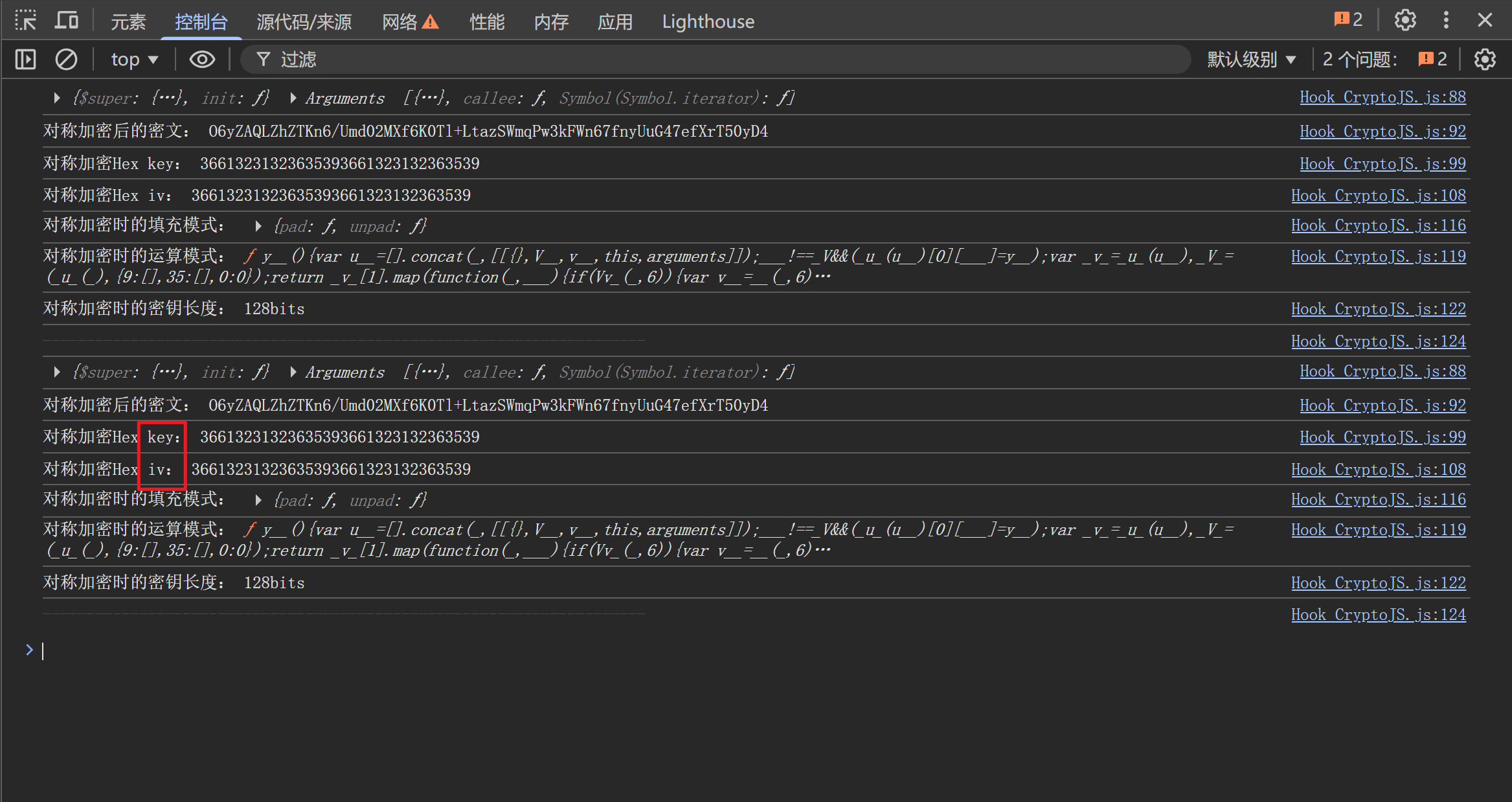
Task: Open the 默认级别 log level dropdown
Action: (x=1252, y=60)
